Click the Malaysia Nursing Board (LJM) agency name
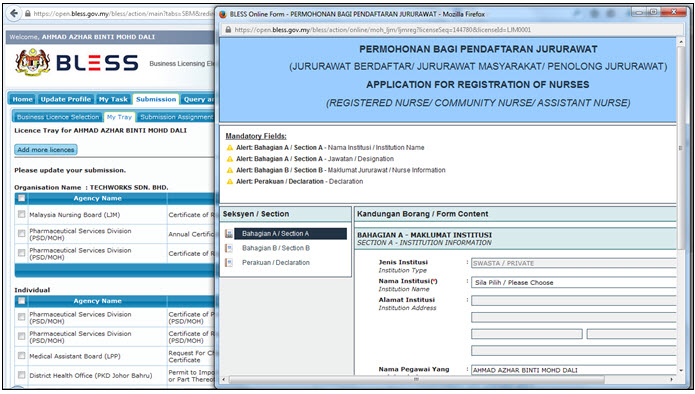 coord(74,215)
